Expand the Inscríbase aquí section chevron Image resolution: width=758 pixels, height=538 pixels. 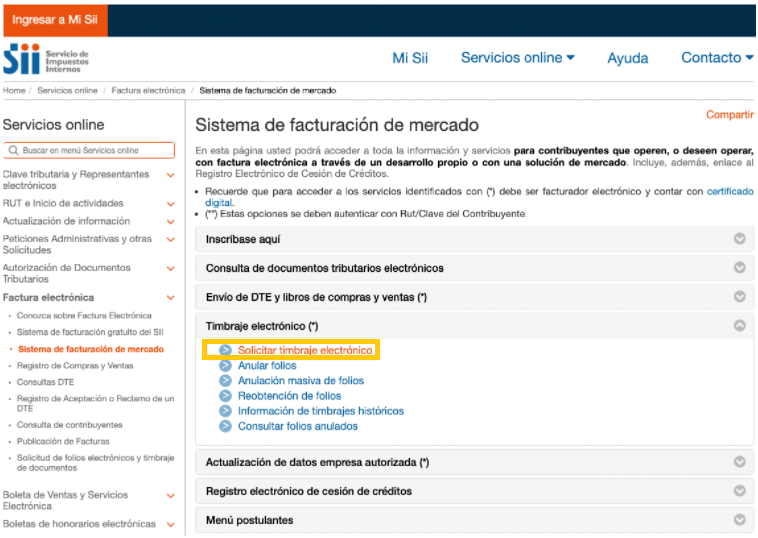coord(739,239)
